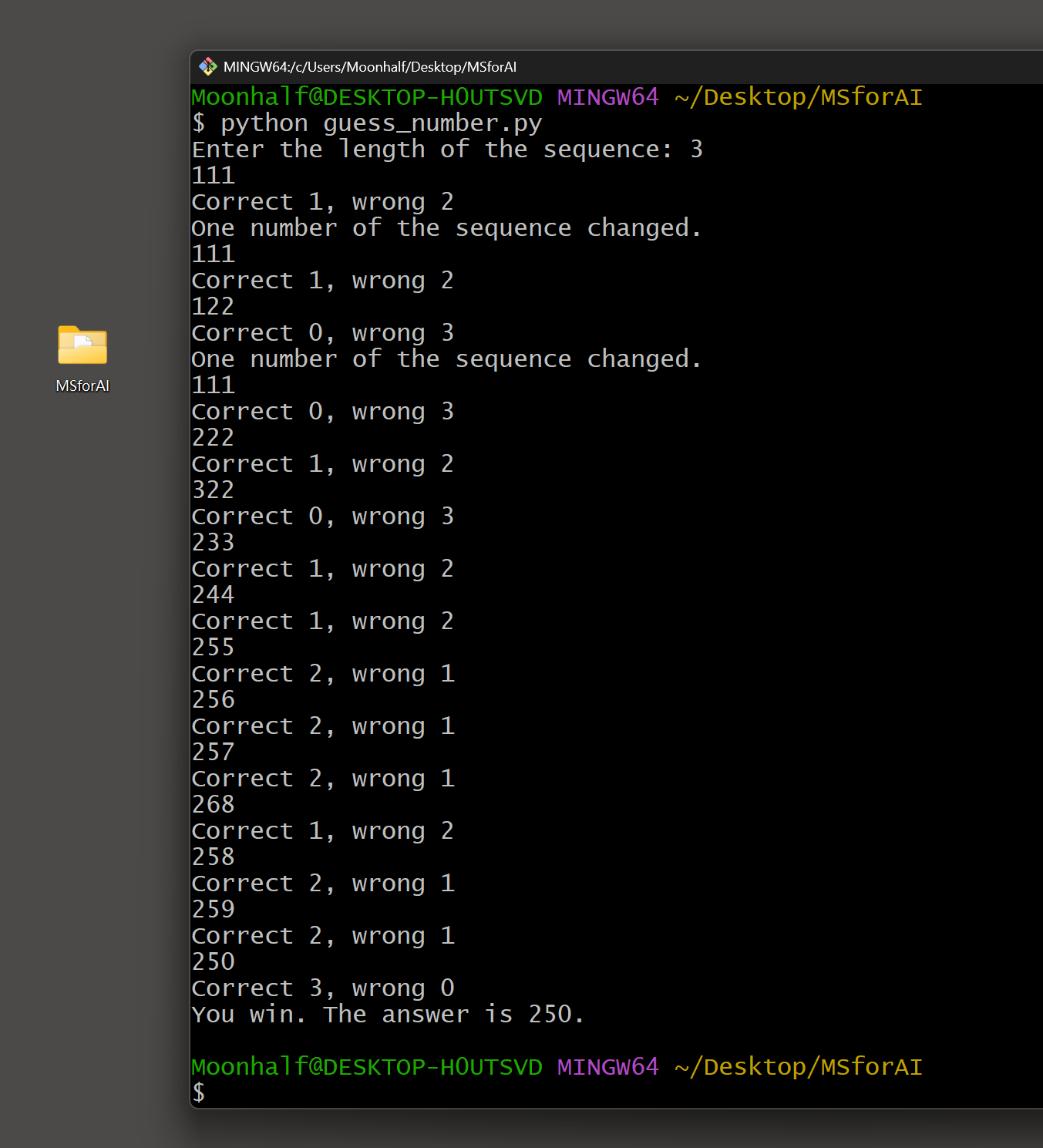This screenshot has height=1148, width=1043.
Task: Click the guess line '322'
Action: (214, 490)
